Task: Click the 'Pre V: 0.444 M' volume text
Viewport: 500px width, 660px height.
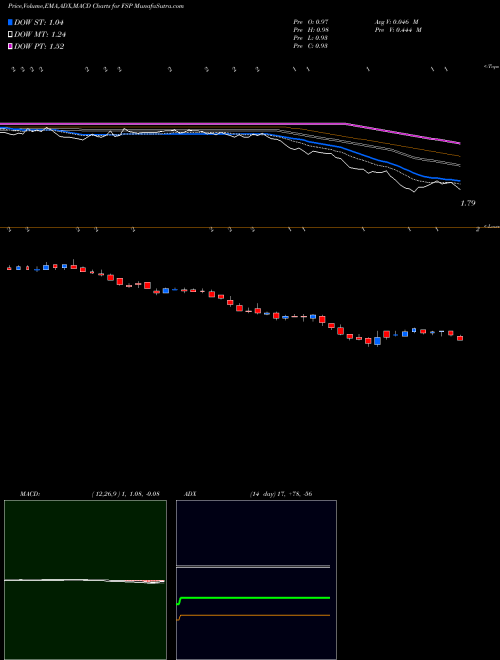Action: pos(398,30)
